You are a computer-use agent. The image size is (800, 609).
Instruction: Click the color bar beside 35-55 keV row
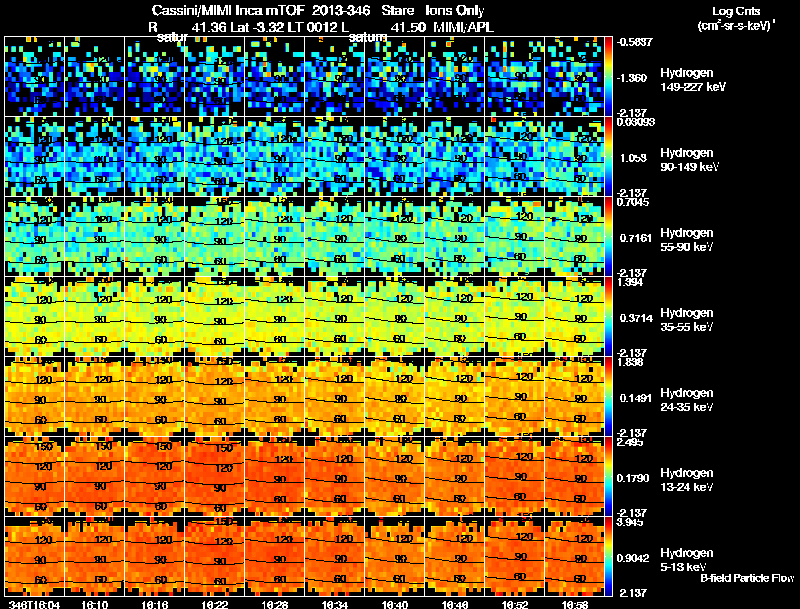[x=609, y=317]
